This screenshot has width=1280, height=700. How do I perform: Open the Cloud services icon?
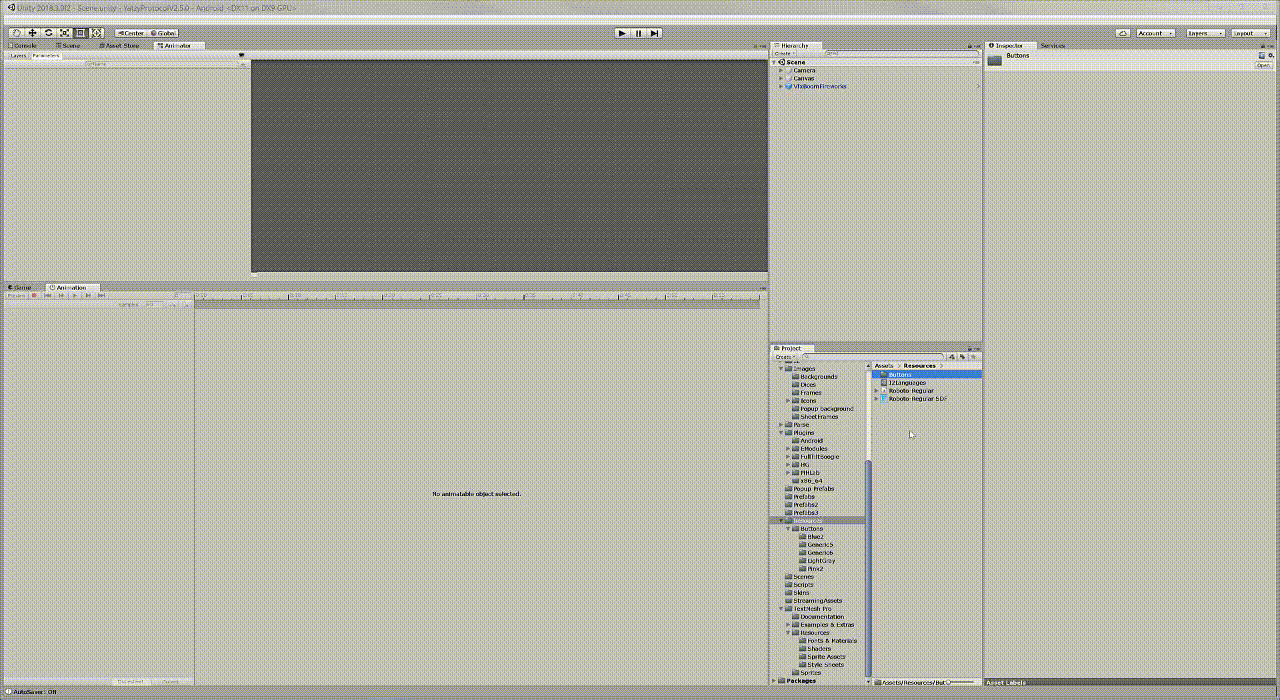click(x=1123, y=33)
